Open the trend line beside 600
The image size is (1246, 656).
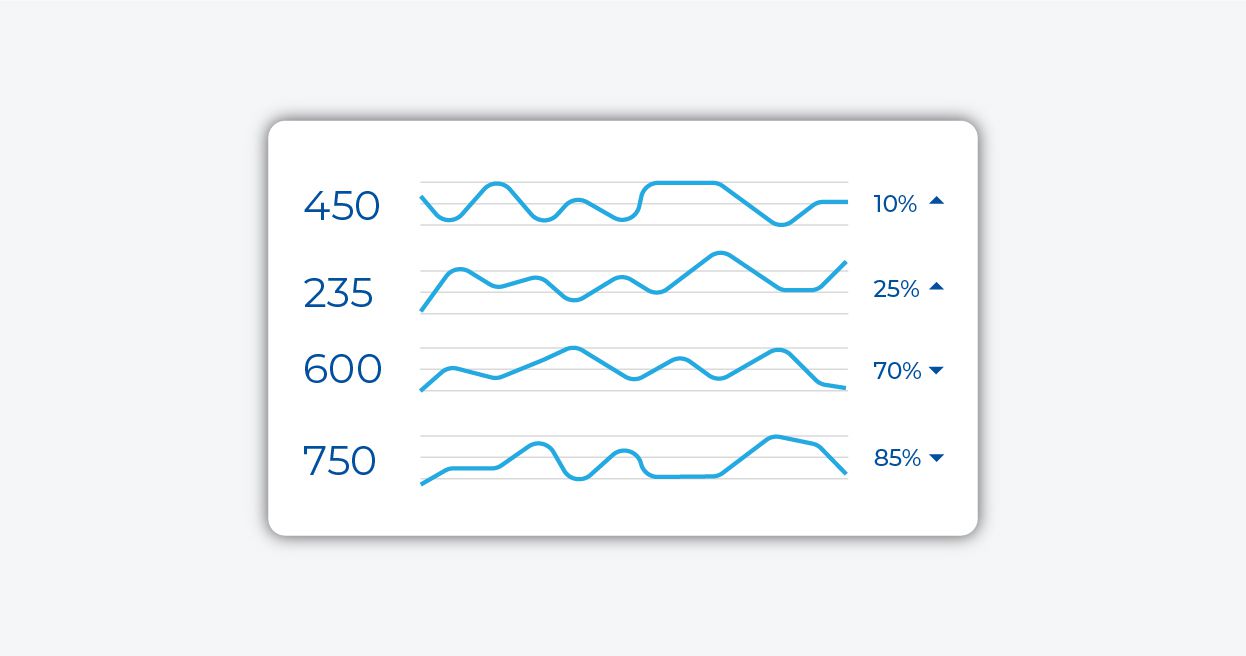pos(634,369)
